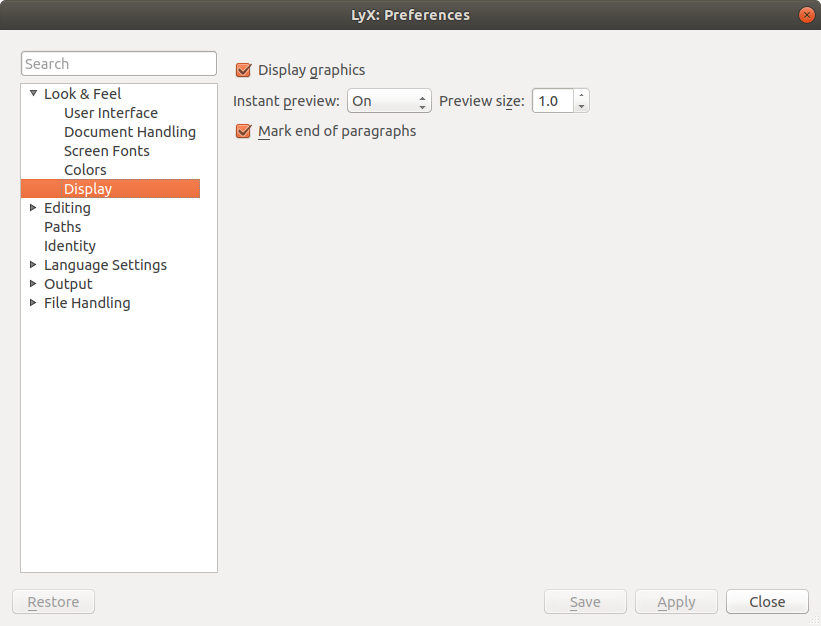Expand the File Handling arrow
Viewport: 821px width, 626px height.
(33, 303)
